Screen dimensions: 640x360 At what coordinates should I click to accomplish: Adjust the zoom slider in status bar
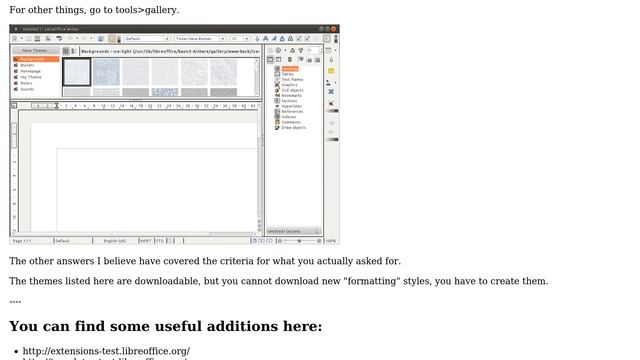coord(299,241)
